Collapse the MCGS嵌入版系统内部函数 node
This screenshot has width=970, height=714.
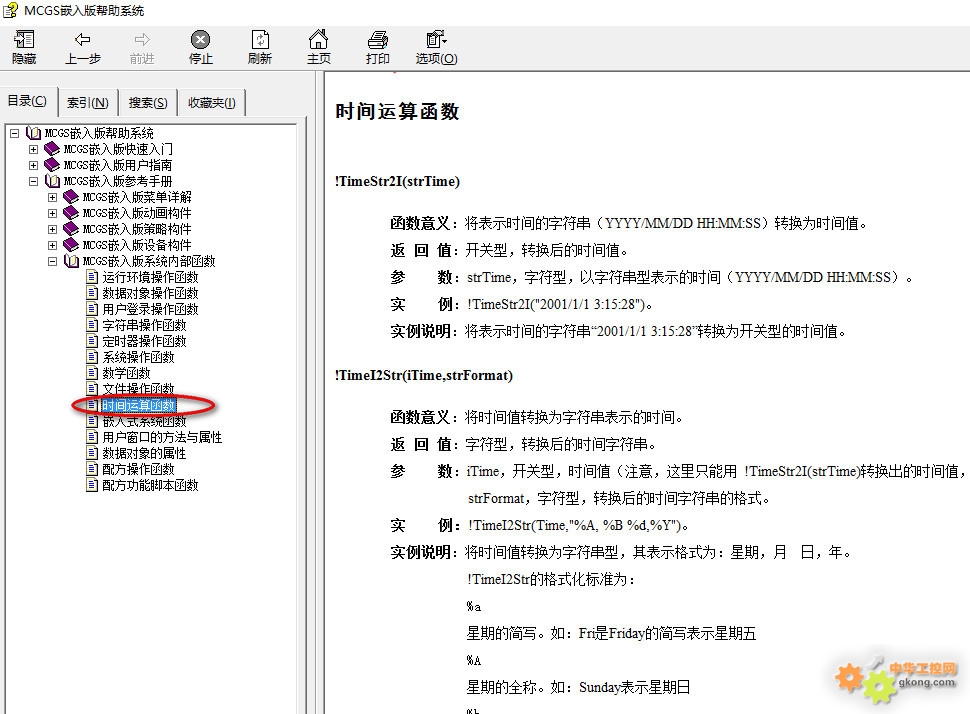pos(53,262)
